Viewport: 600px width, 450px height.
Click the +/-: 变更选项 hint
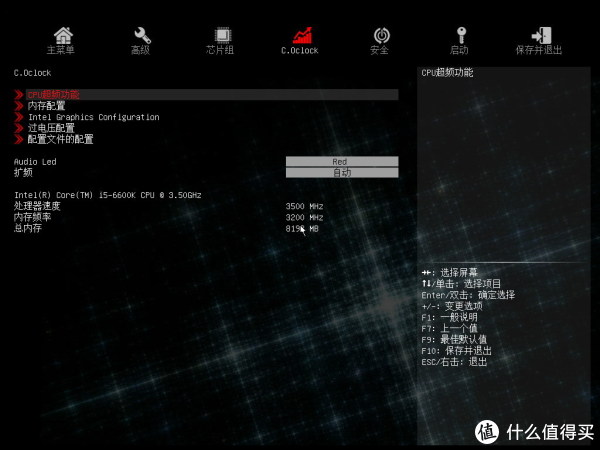pyautogui.click(x=452, y=306)
